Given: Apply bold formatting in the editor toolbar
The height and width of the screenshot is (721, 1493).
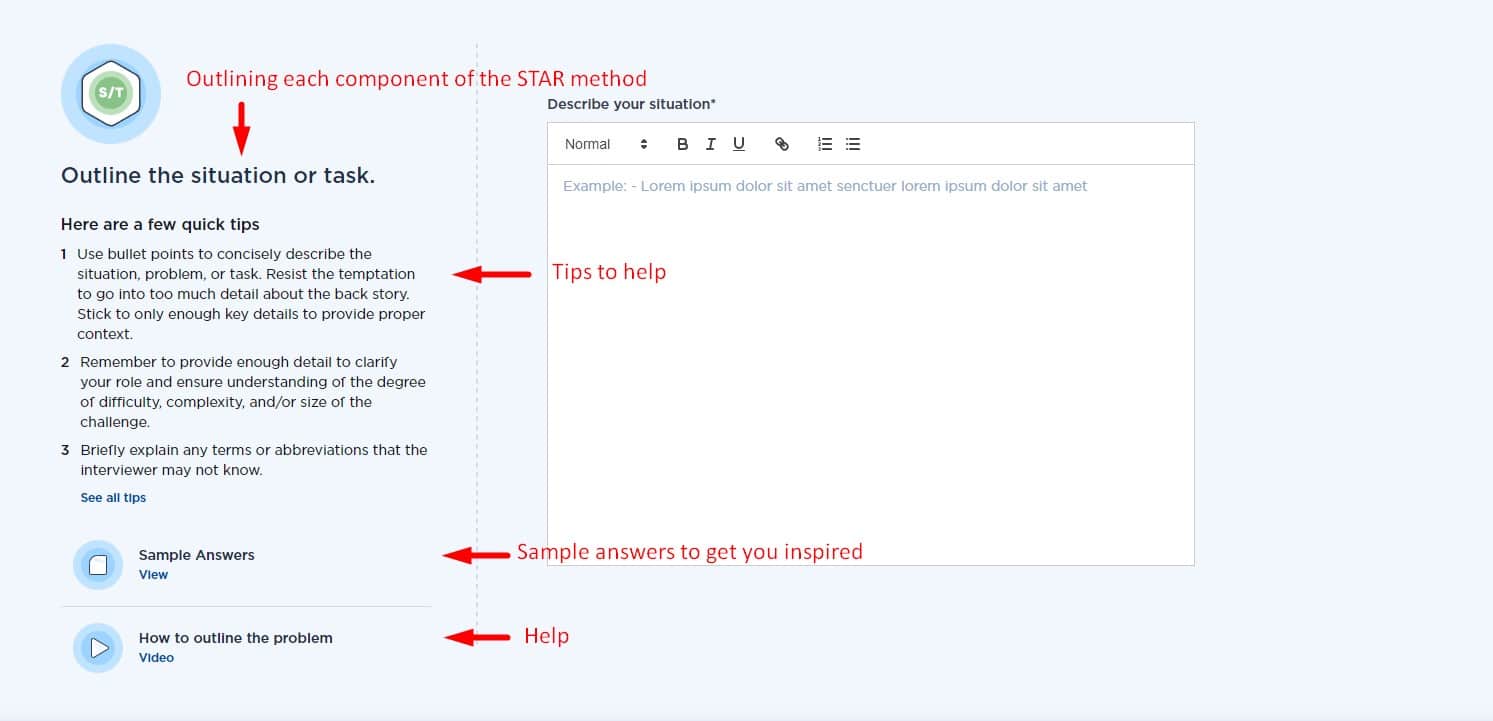Looking at the screenshot, I should pos(682,143).
